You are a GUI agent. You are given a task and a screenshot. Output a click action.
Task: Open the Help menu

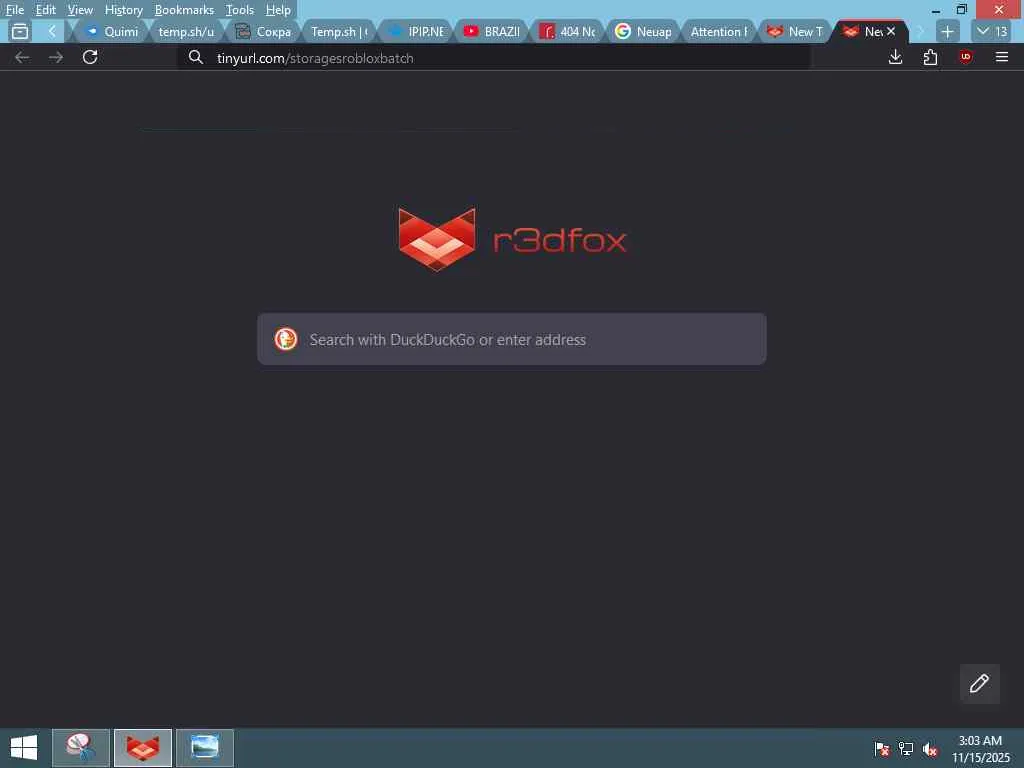pos(278,10)
